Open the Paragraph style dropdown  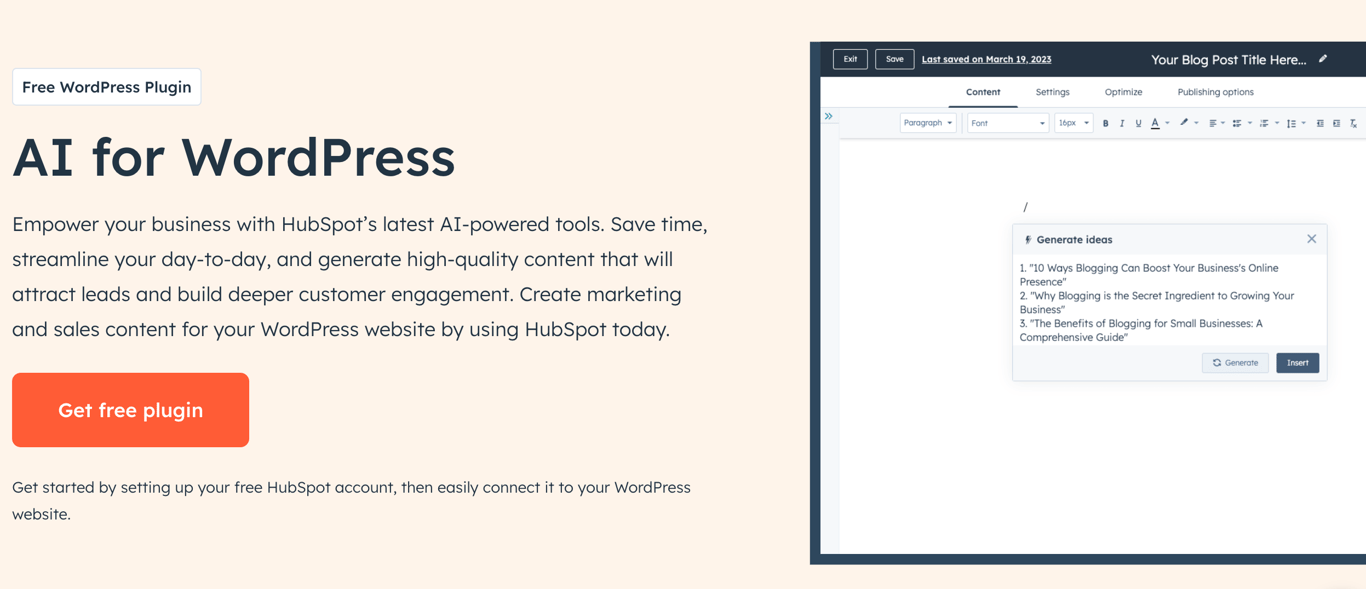pyautogui.click(x=928, y=122)
